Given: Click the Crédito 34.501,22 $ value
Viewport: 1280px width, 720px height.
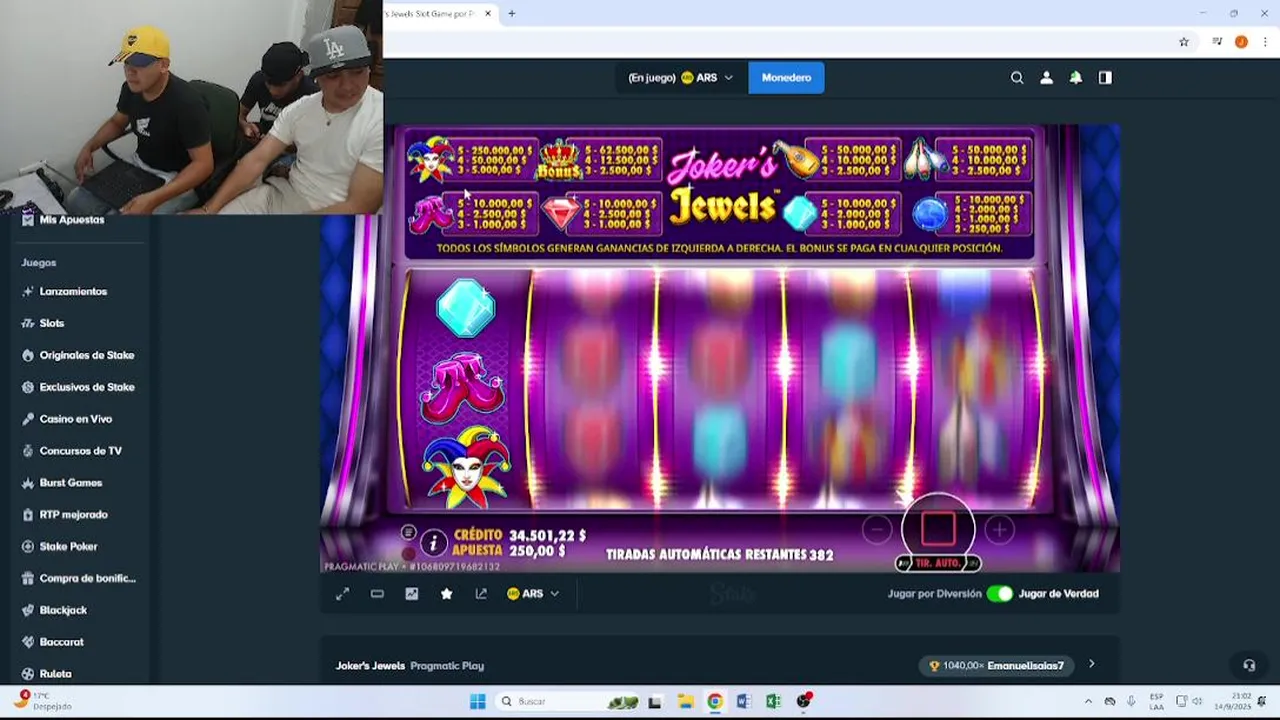Looking at the screenshot, I should 547,536.
